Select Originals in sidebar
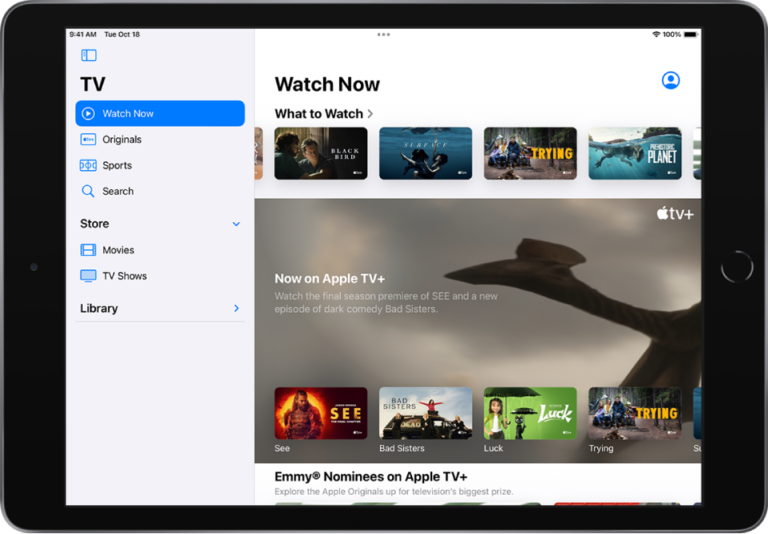768x534 pixels. tap(160, 140)
